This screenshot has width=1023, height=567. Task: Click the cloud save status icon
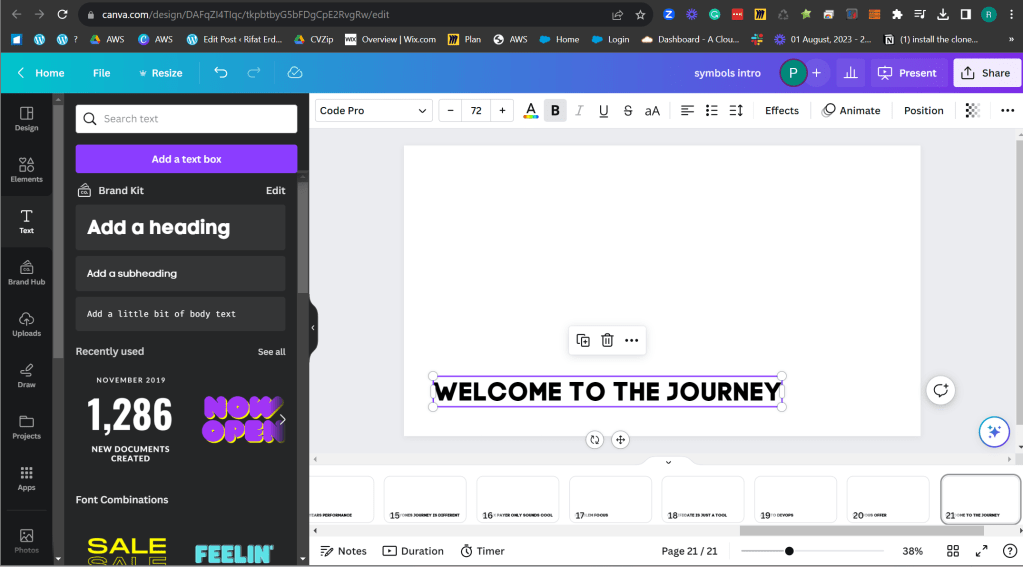pyautogui.click(x=295, y=73)
